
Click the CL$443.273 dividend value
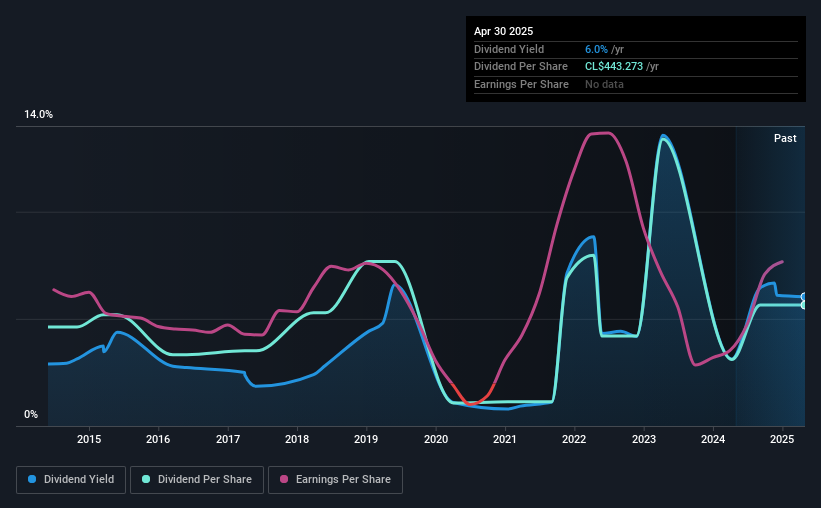[x=614, y=67]
